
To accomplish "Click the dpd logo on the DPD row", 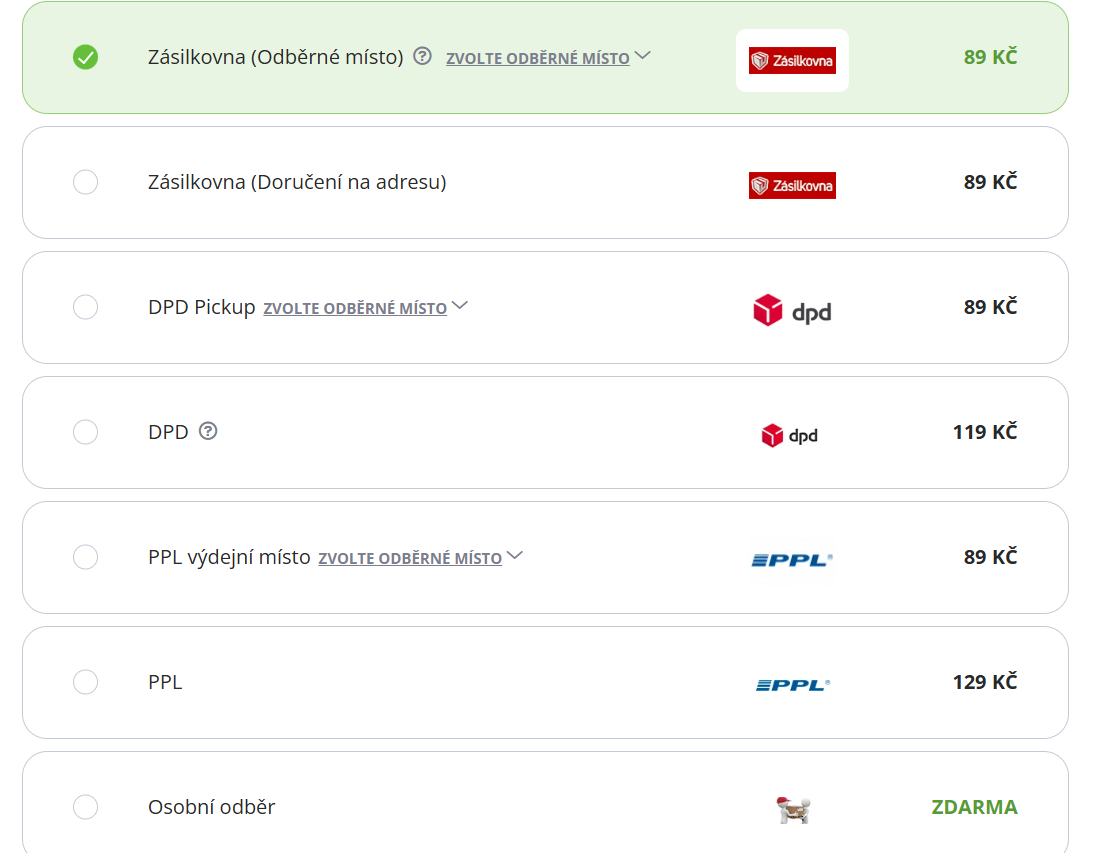I will [790, 435].
